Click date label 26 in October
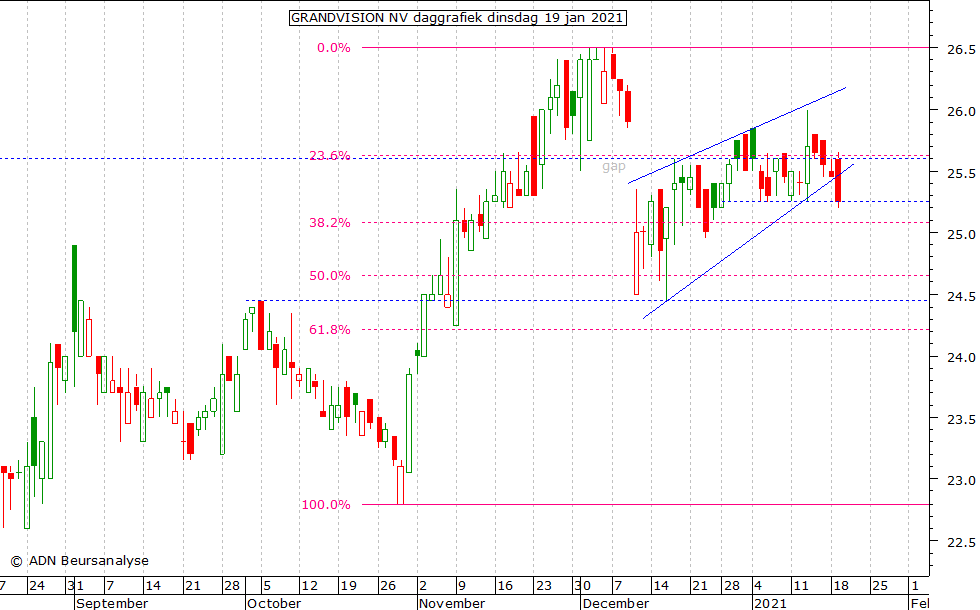The image size is (980, 610). 388,586
